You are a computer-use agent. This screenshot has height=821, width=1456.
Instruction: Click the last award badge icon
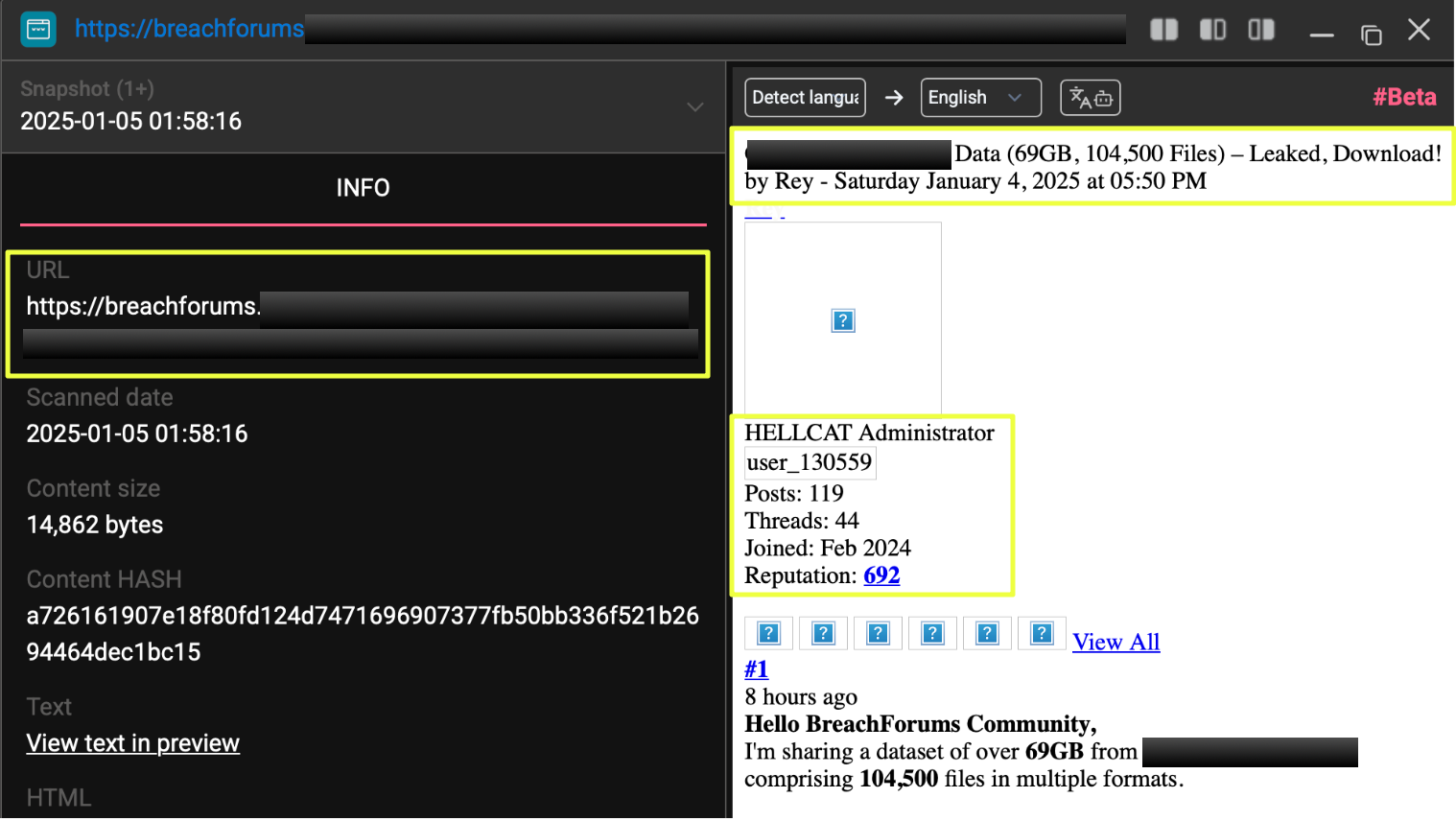(x=1042, y=634)
